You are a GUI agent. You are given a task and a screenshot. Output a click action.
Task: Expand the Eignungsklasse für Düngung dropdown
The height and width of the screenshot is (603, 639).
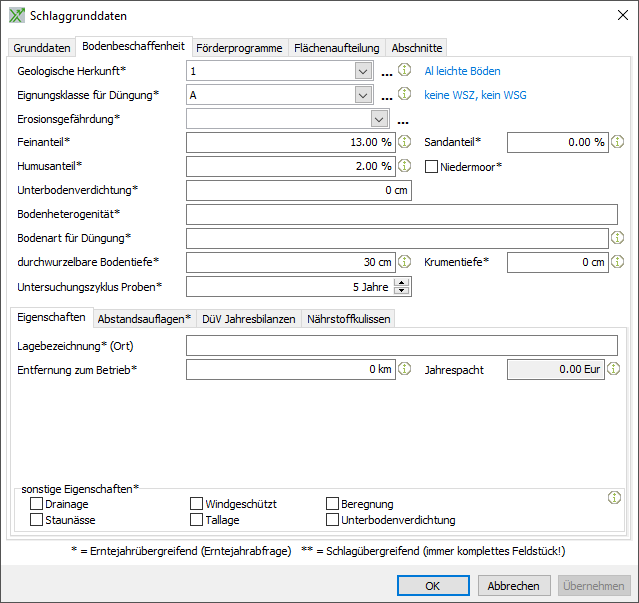click(x=362, y=95)
